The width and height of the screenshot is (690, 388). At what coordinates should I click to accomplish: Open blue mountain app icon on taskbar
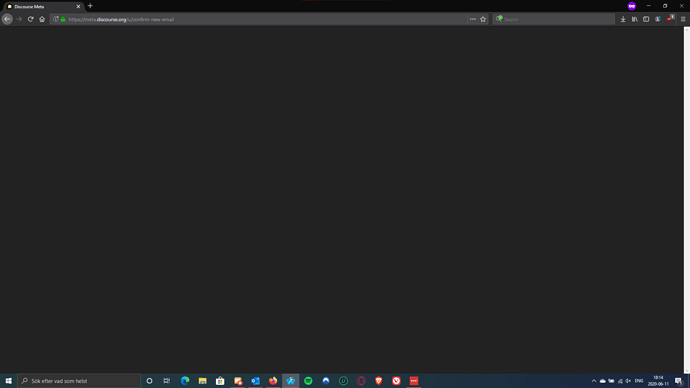pyautogui.click(x=326, y=381)
